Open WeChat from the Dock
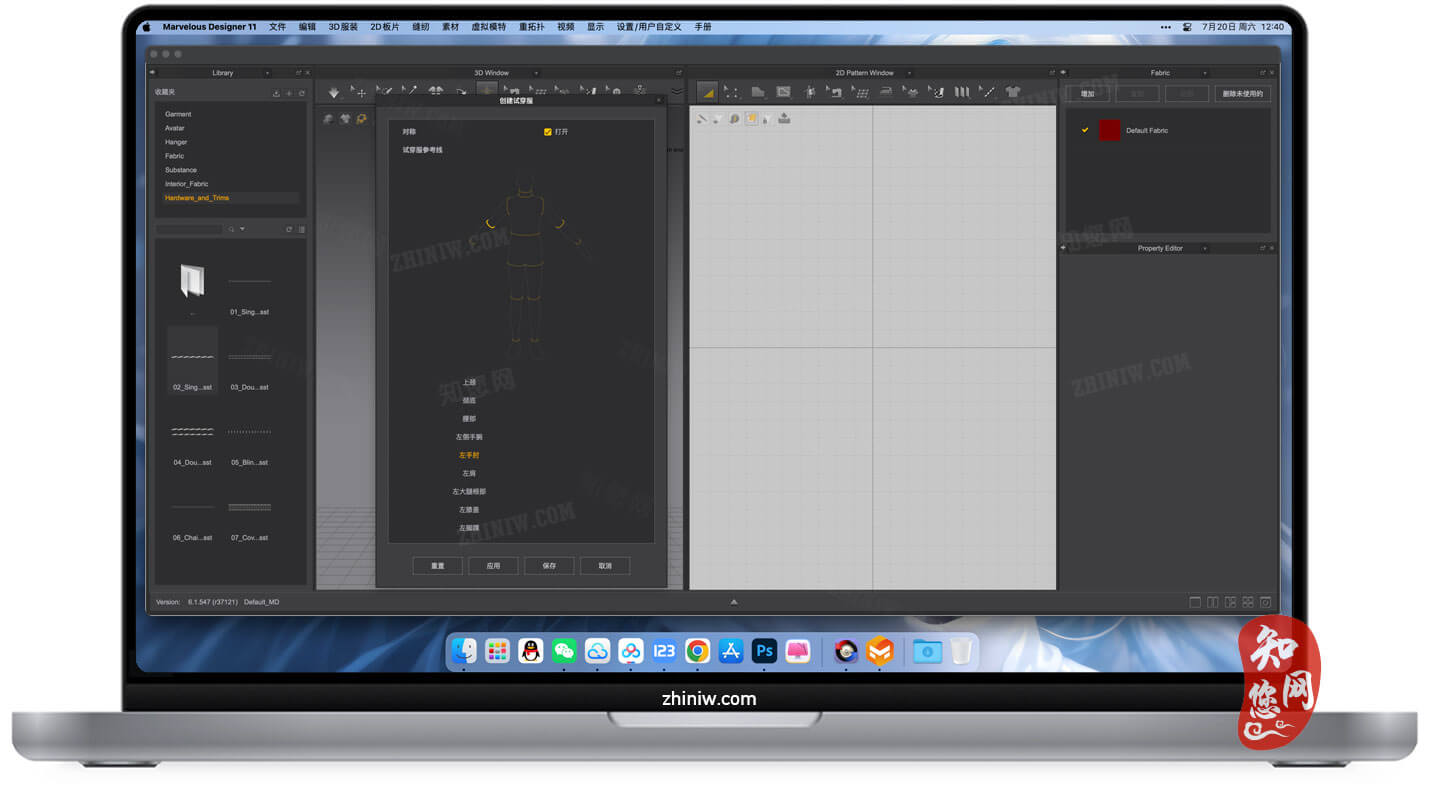This screenshot has height=797, width=1429. pyautogui.click(x=564, y=651)
